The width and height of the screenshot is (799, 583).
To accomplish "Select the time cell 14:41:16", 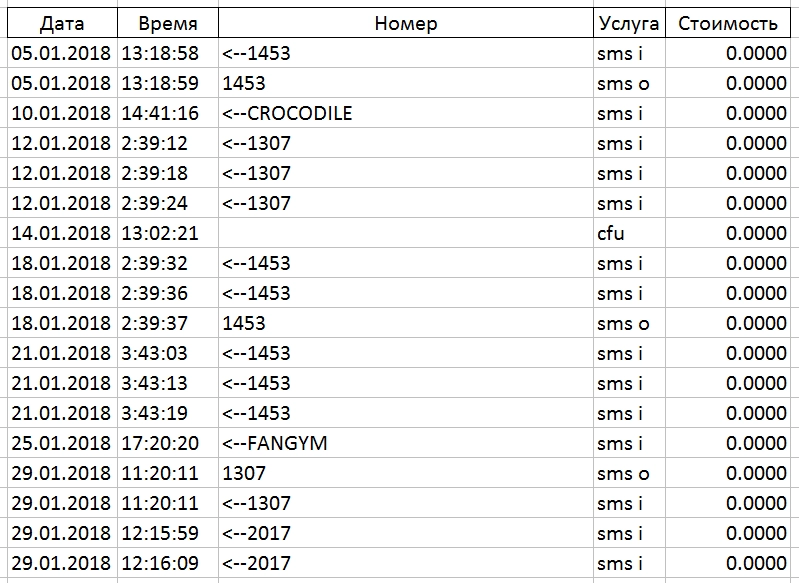I will coord(160,113).
